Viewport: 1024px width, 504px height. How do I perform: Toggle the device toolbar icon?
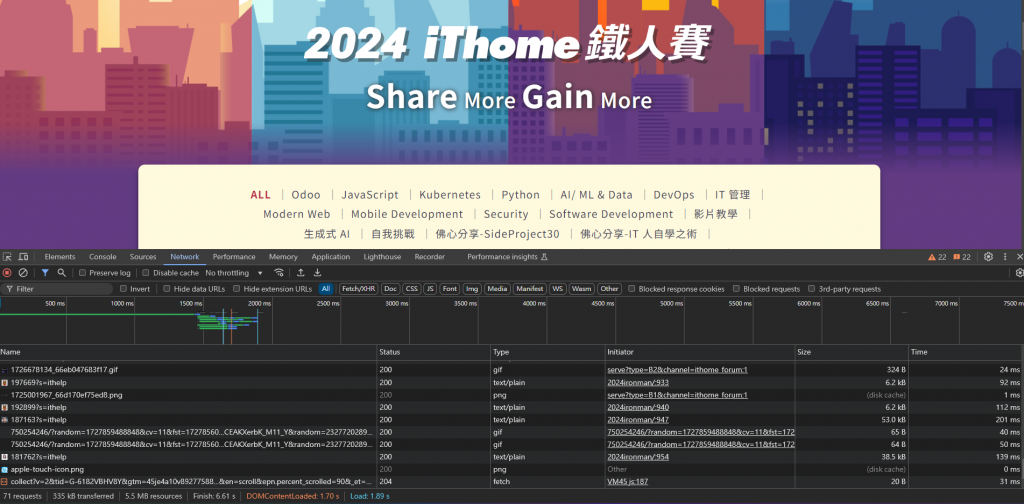click(x=24, y=257)
